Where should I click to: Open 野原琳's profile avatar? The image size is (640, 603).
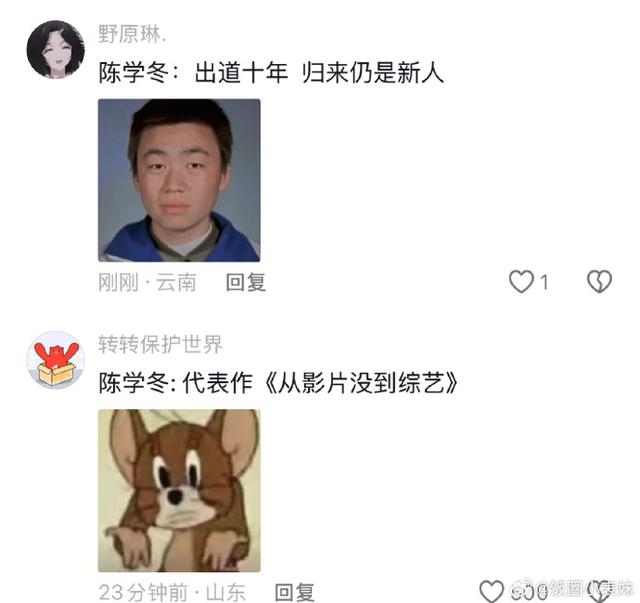click(56, 49)
